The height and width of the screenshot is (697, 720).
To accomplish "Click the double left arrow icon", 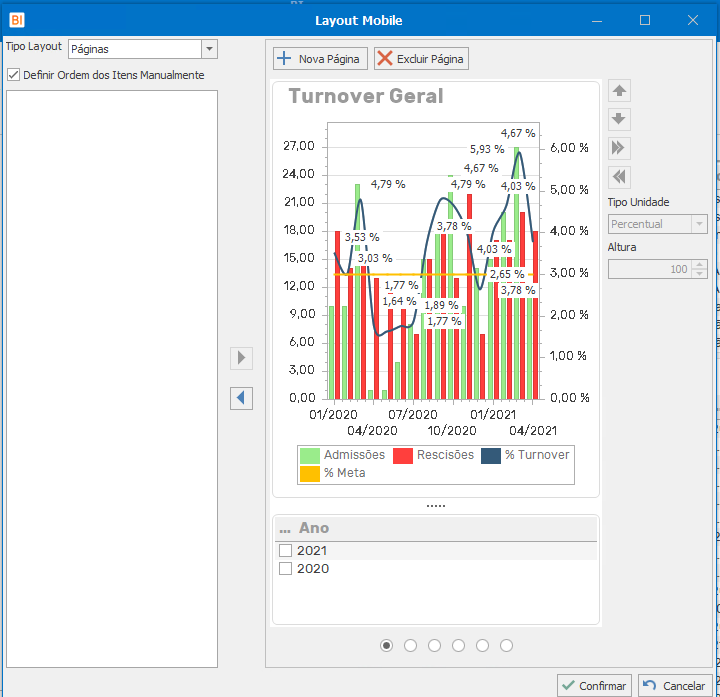I will point(619,177).
